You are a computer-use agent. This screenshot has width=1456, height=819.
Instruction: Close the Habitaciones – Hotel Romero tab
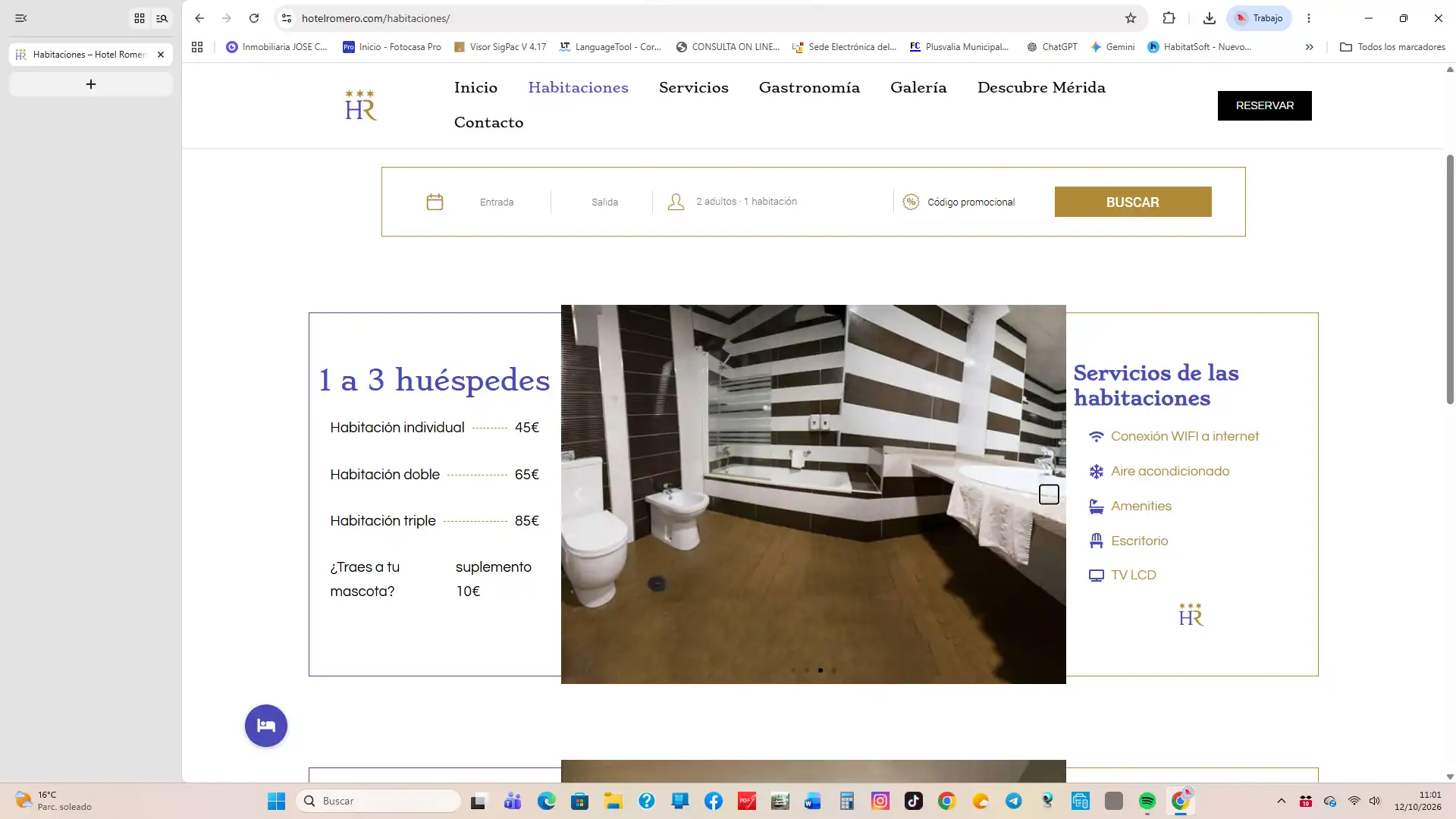point(161,55)
